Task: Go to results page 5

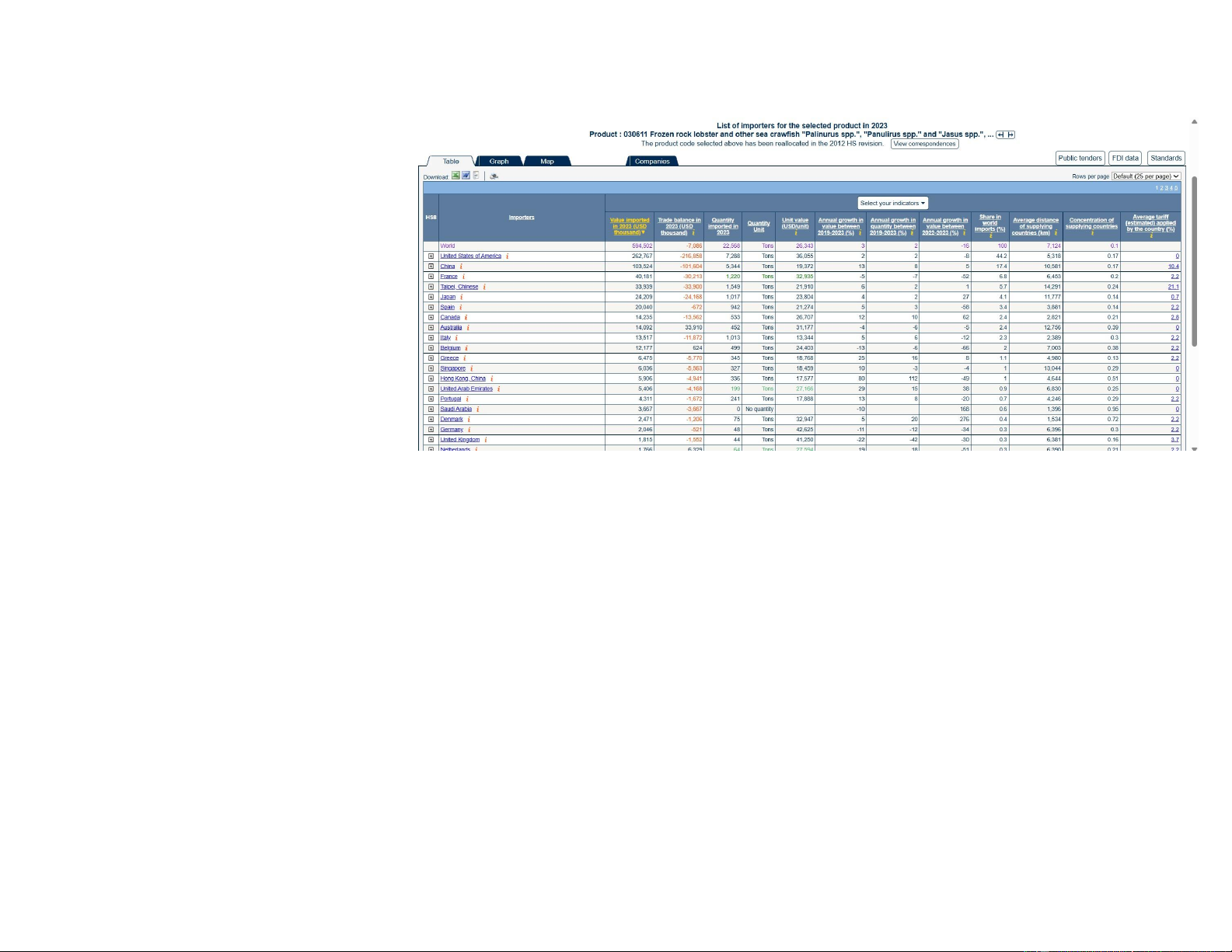Action: 1176,188
